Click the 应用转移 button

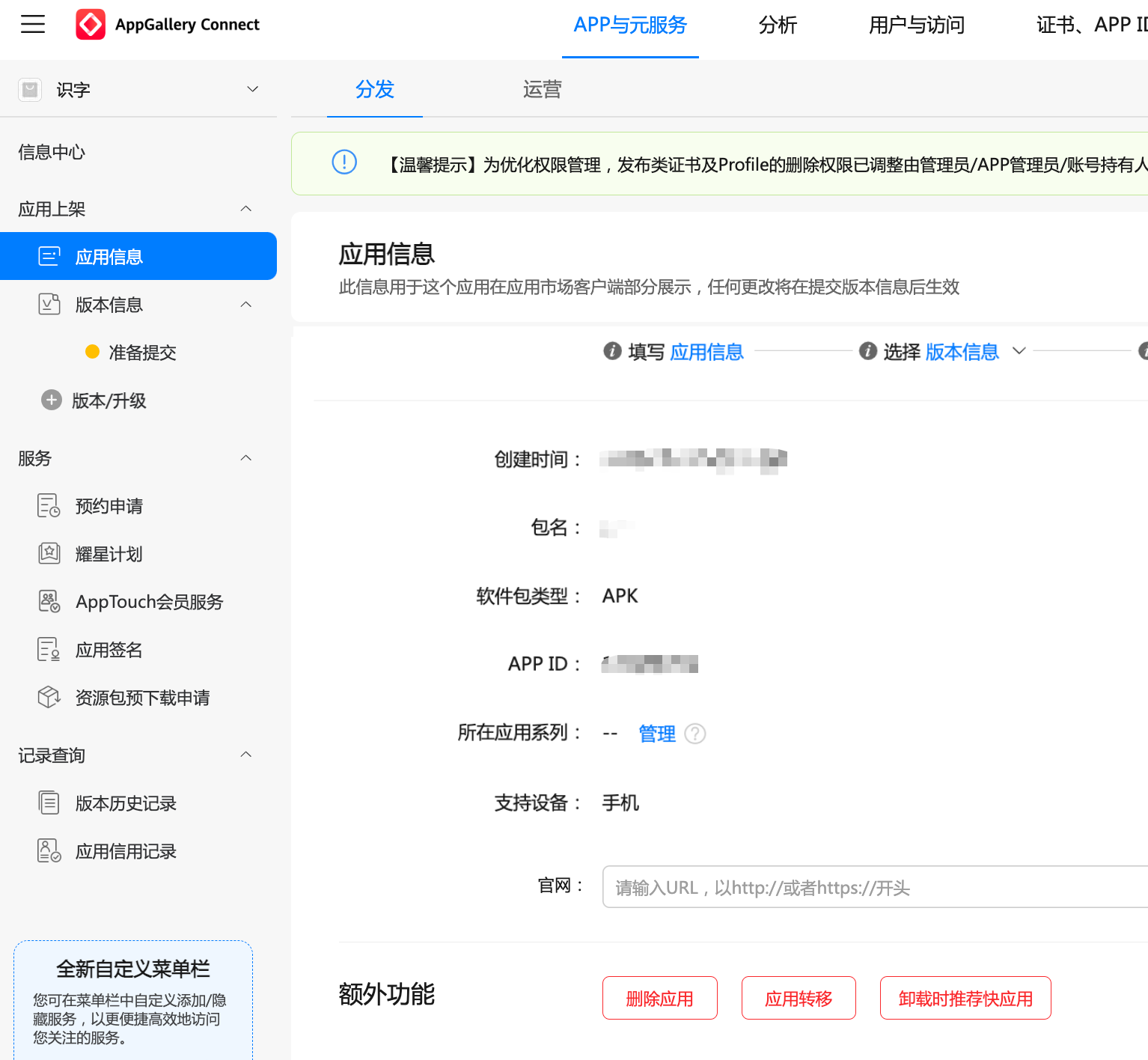tap(799, 998)
